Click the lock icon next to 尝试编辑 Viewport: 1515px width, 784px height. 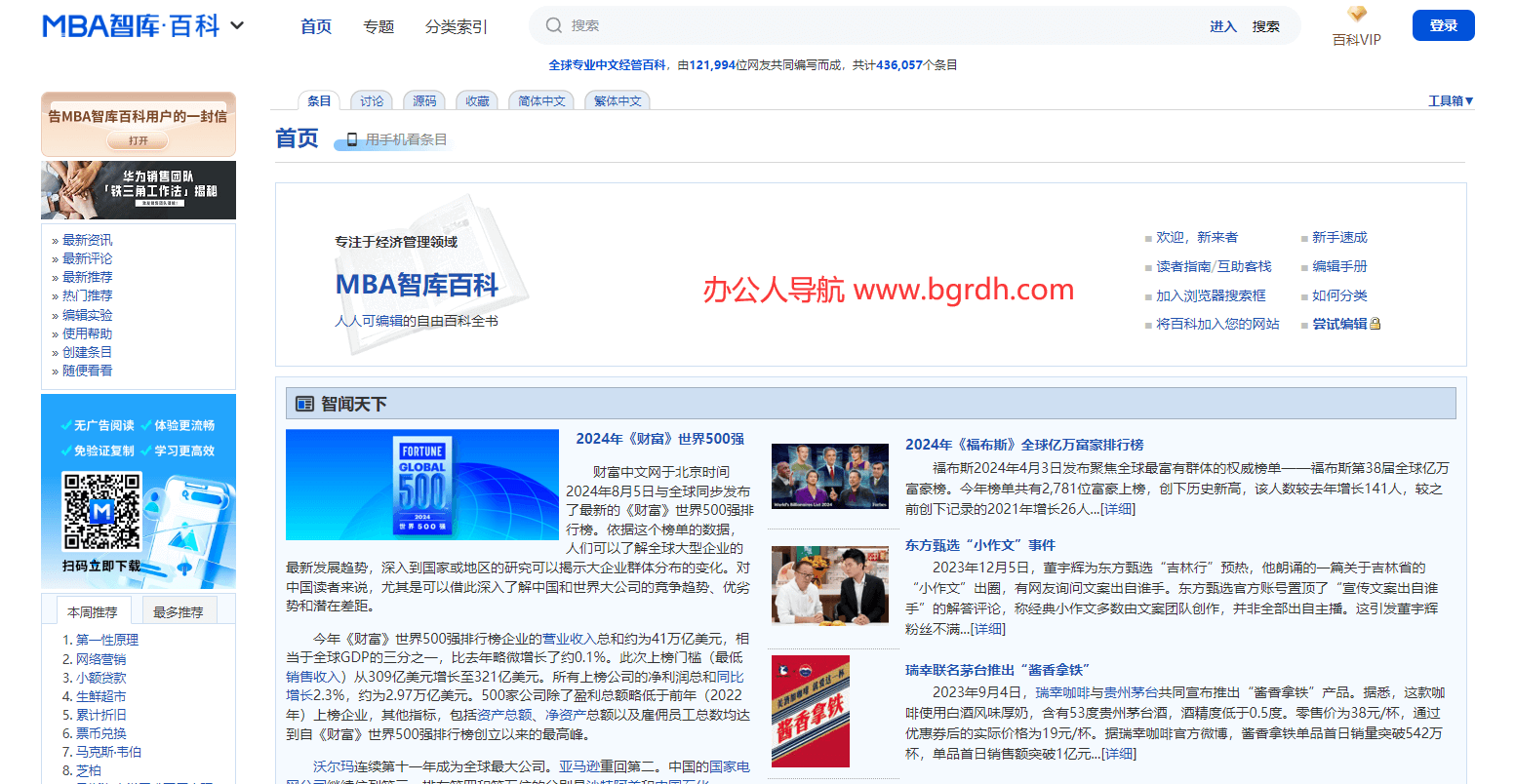[1375, 324]
